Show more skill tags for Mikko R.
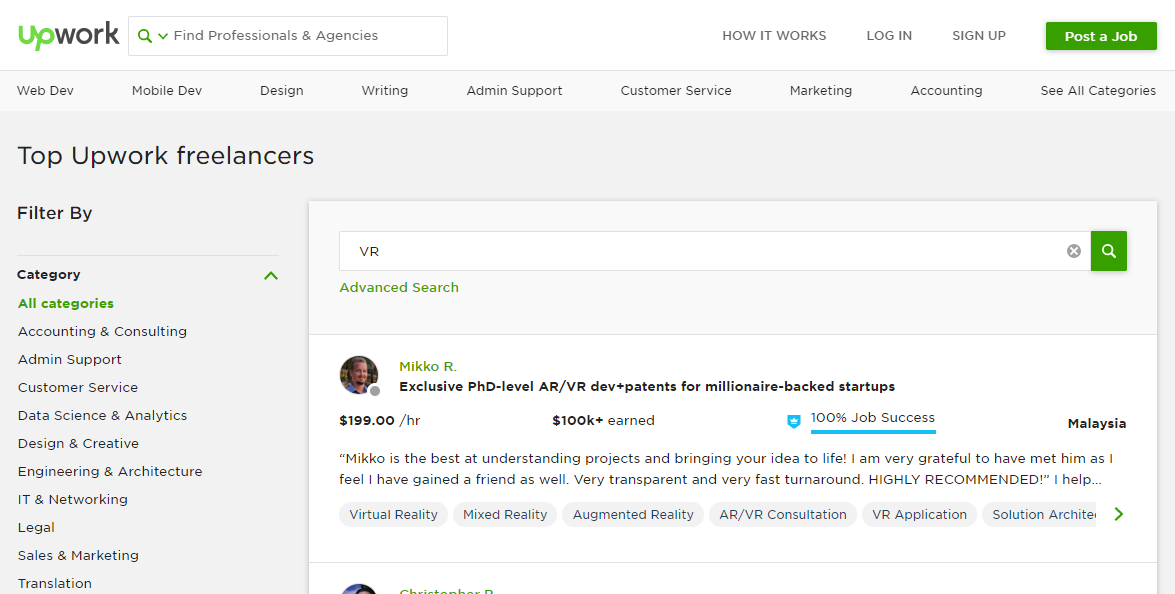Image resolution: width=1175 pixels, height=594 pixels. [1119, 514]
